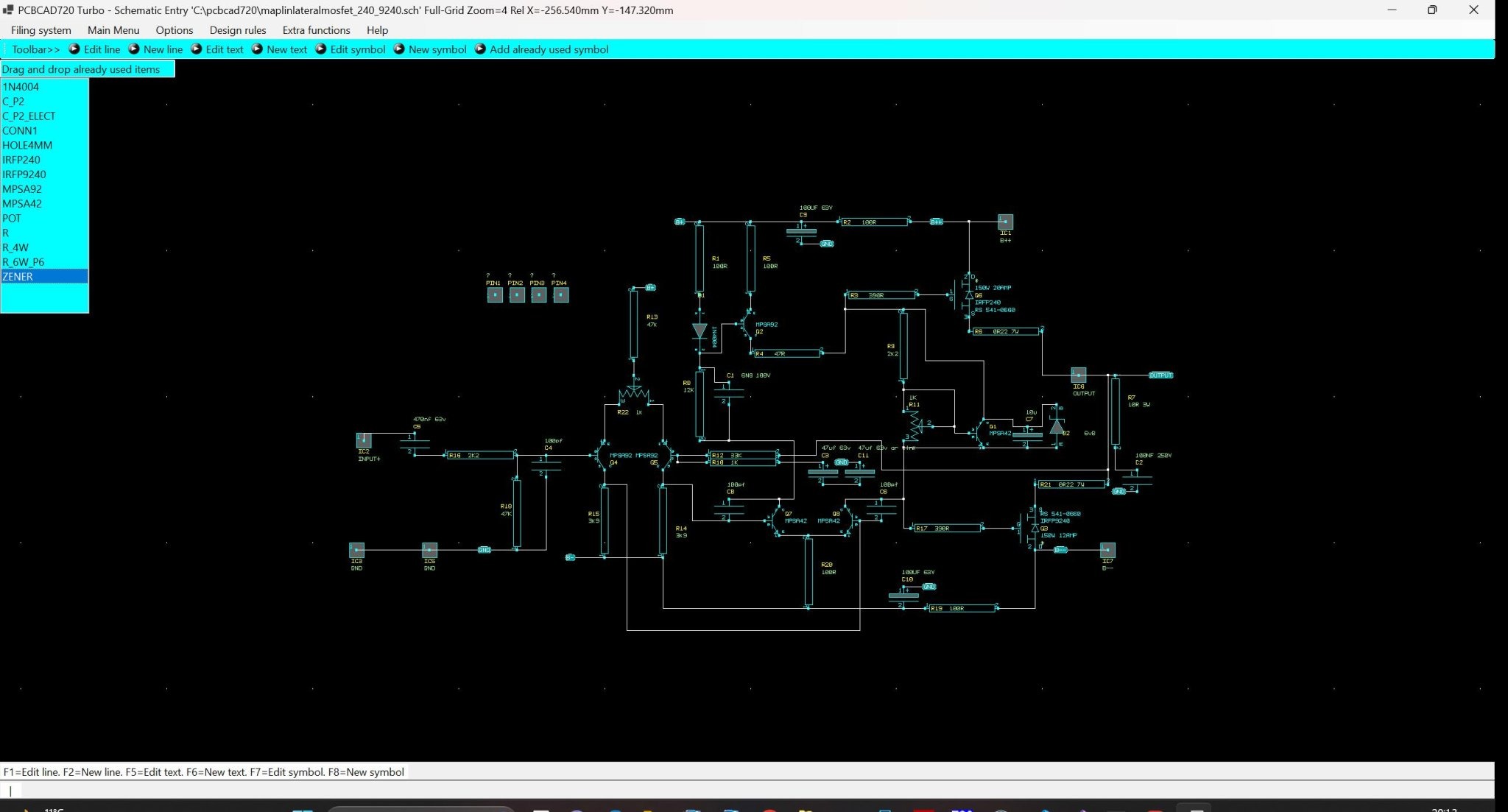Expand the Toolbar>> control

coord(35,49)
